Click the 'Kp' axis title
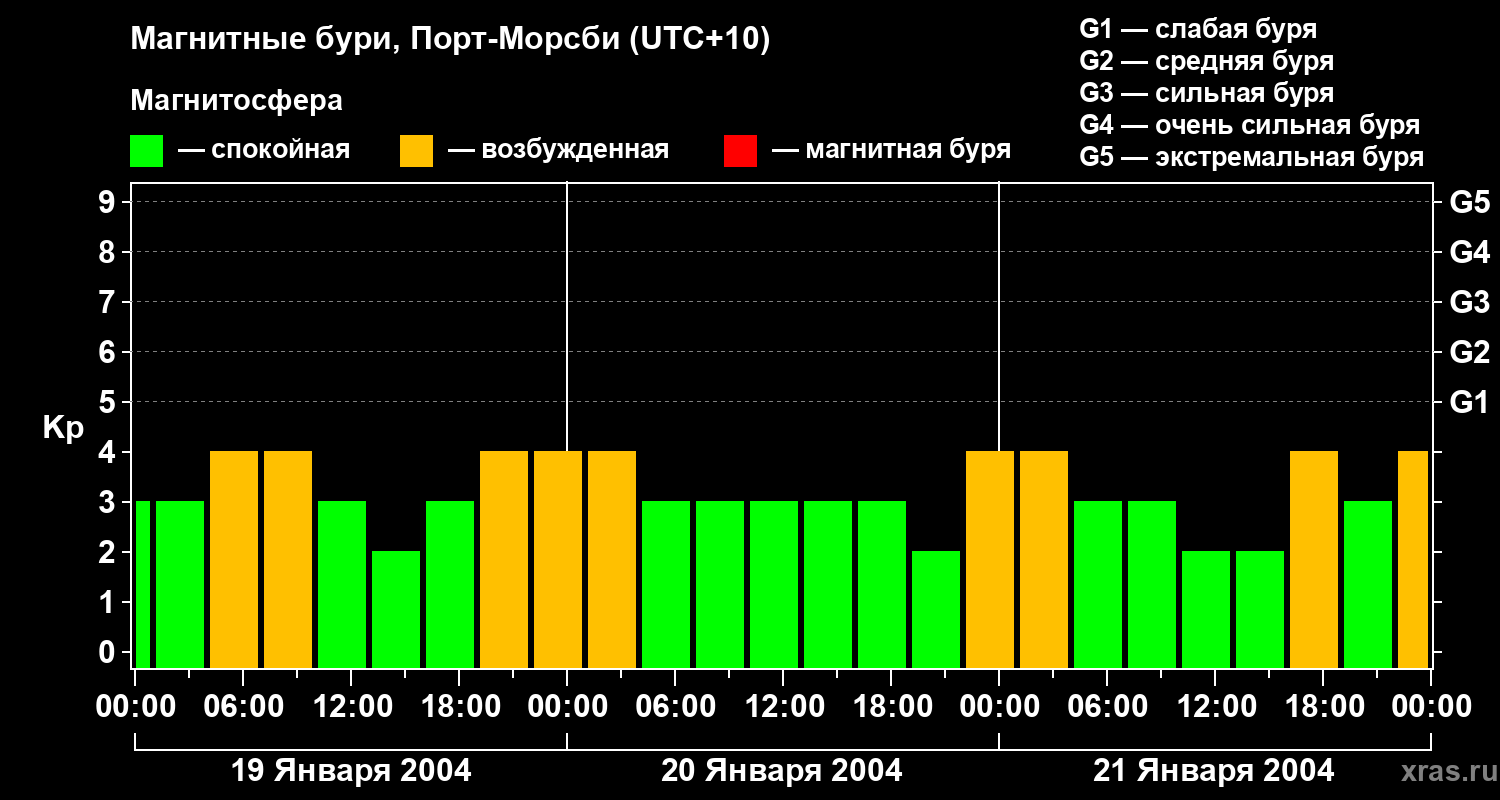This screenshot has width=1500, height=800. [63, 428]
